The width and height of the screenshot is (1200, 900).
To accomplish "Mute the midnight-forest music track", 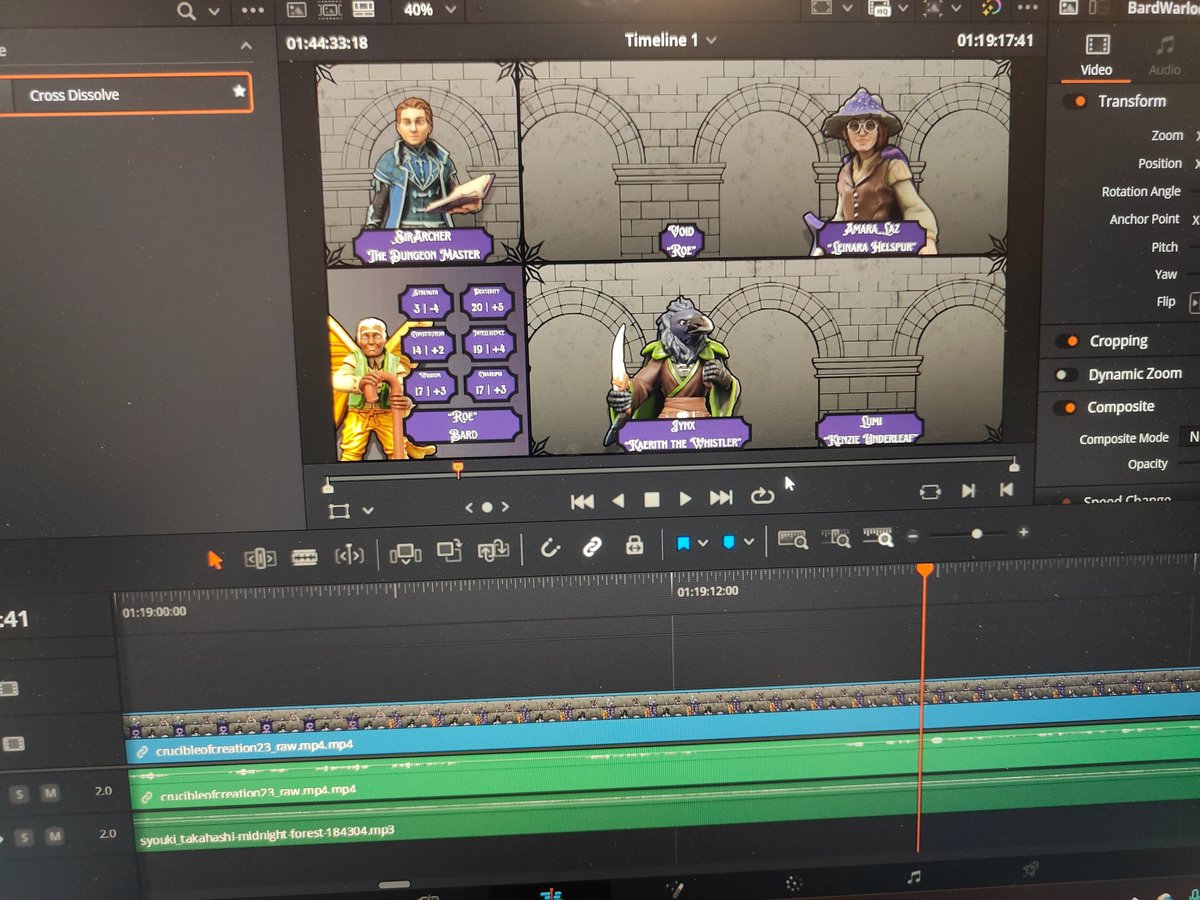I will 54,835.
